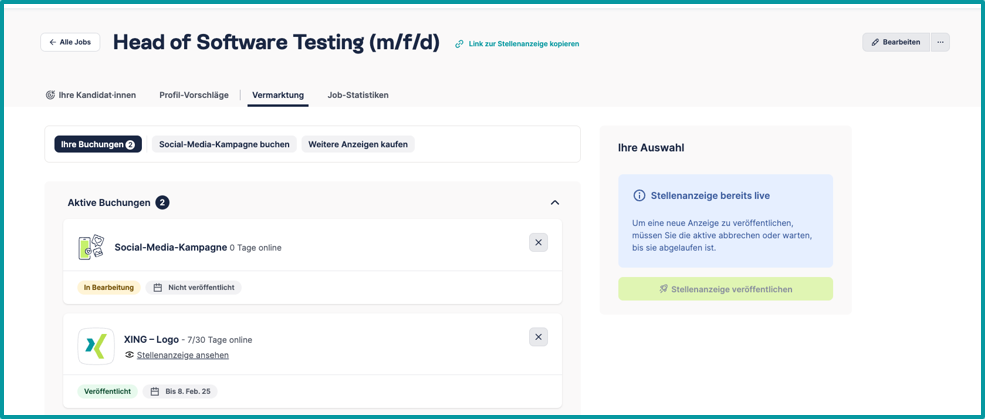The width and height of the screenshot is (985, 419).
Task: Switch to Ihre Kandidat:innen tab
Action: [91, 95]
